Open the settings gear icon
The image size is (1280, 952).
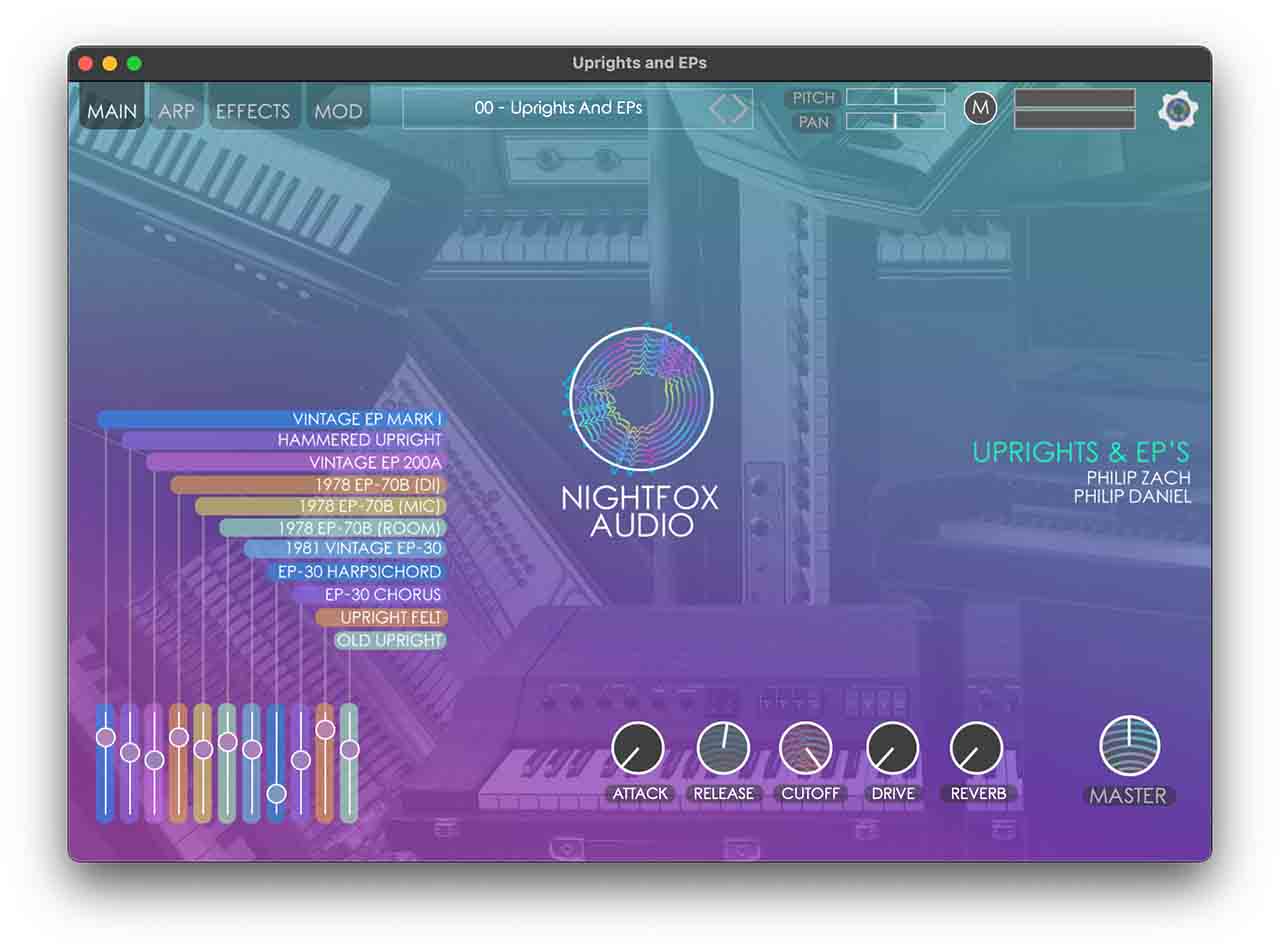click(x=1178, y=110)
